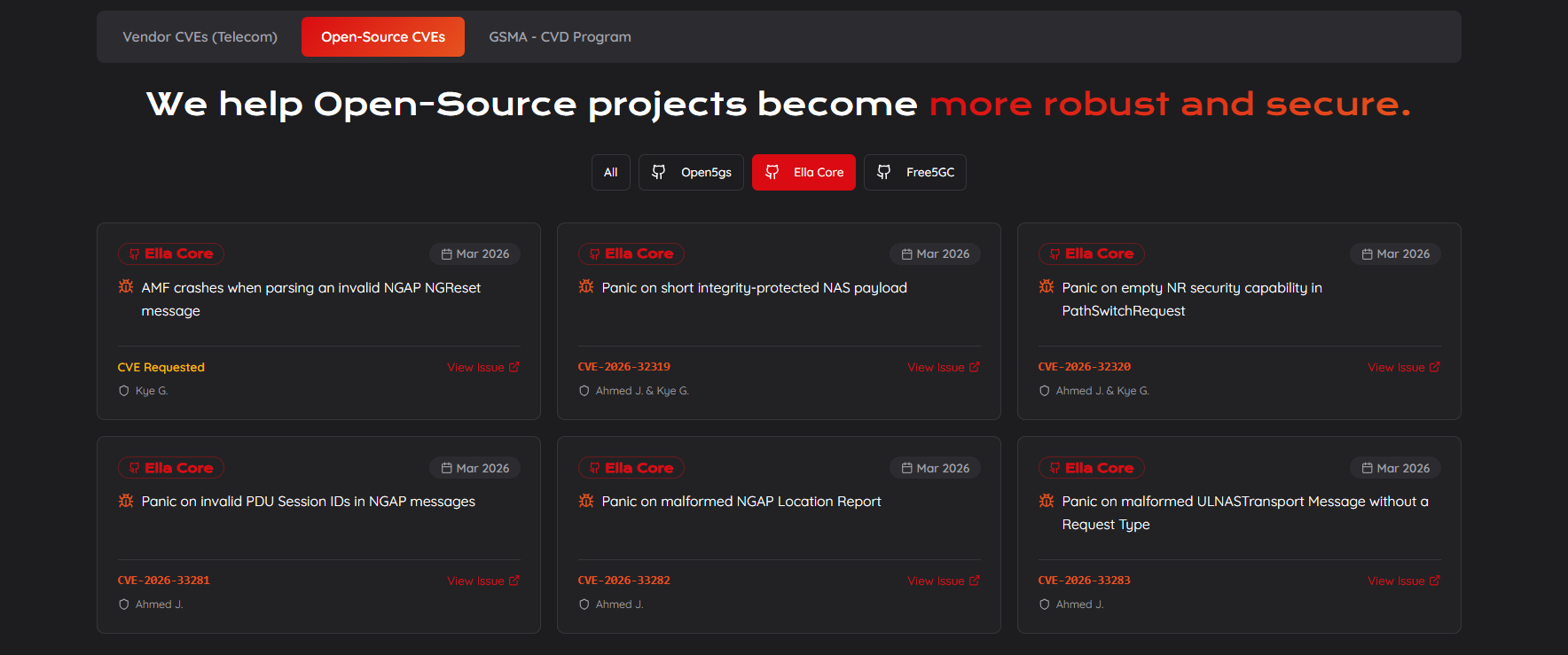The image size is (1568, 655).
Task: Open the GSMA - CVD Program tab
Action: pos(560,37)
